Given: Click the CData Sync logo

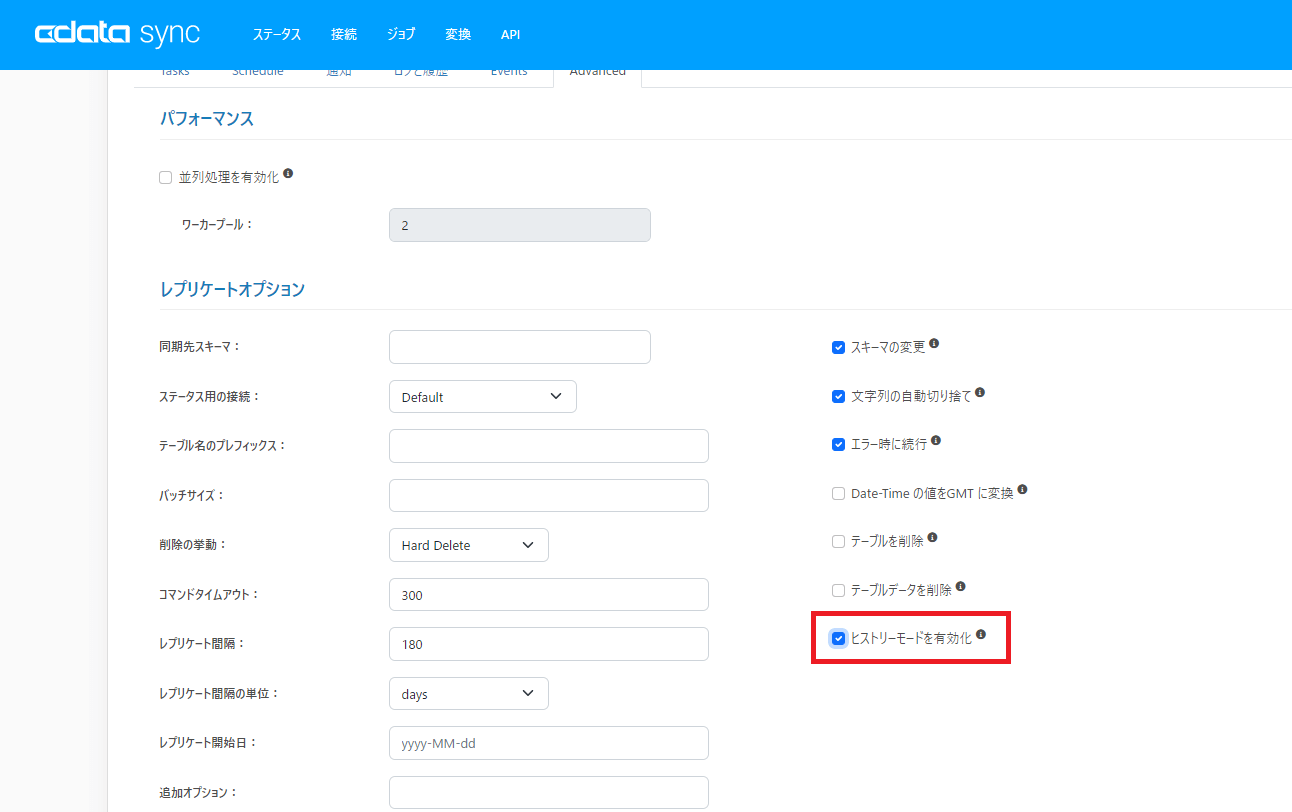Looking at the screenshot, I should click(x=117, y=34).
